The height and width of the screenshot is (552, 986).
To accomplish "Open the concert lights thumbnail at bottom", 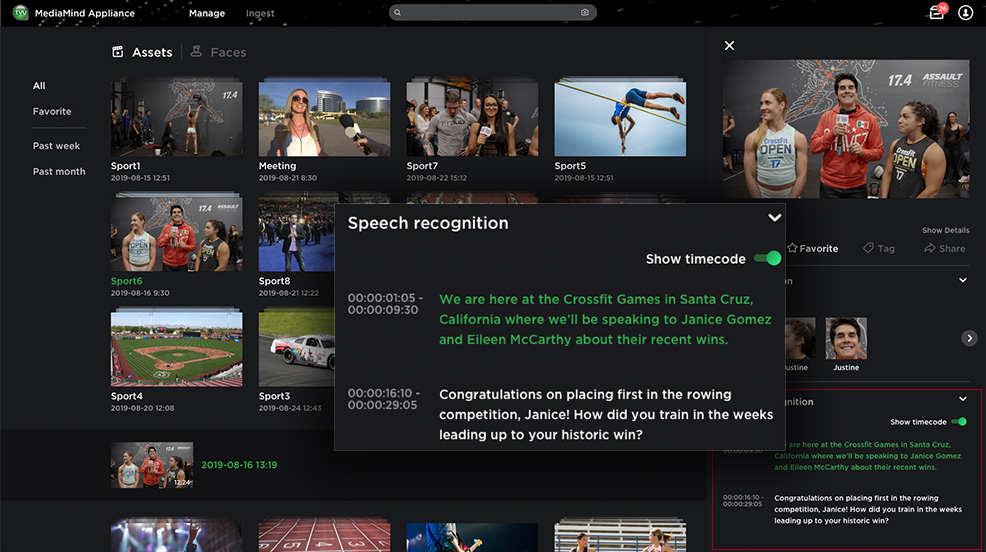I will click(177, 536).
